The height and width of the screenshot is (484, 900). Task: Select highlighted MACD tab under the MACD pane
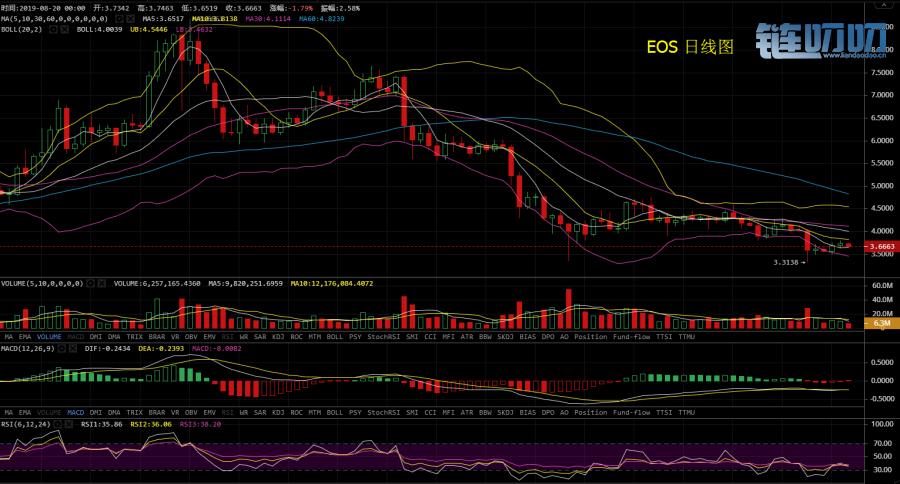tap(76, 413)
